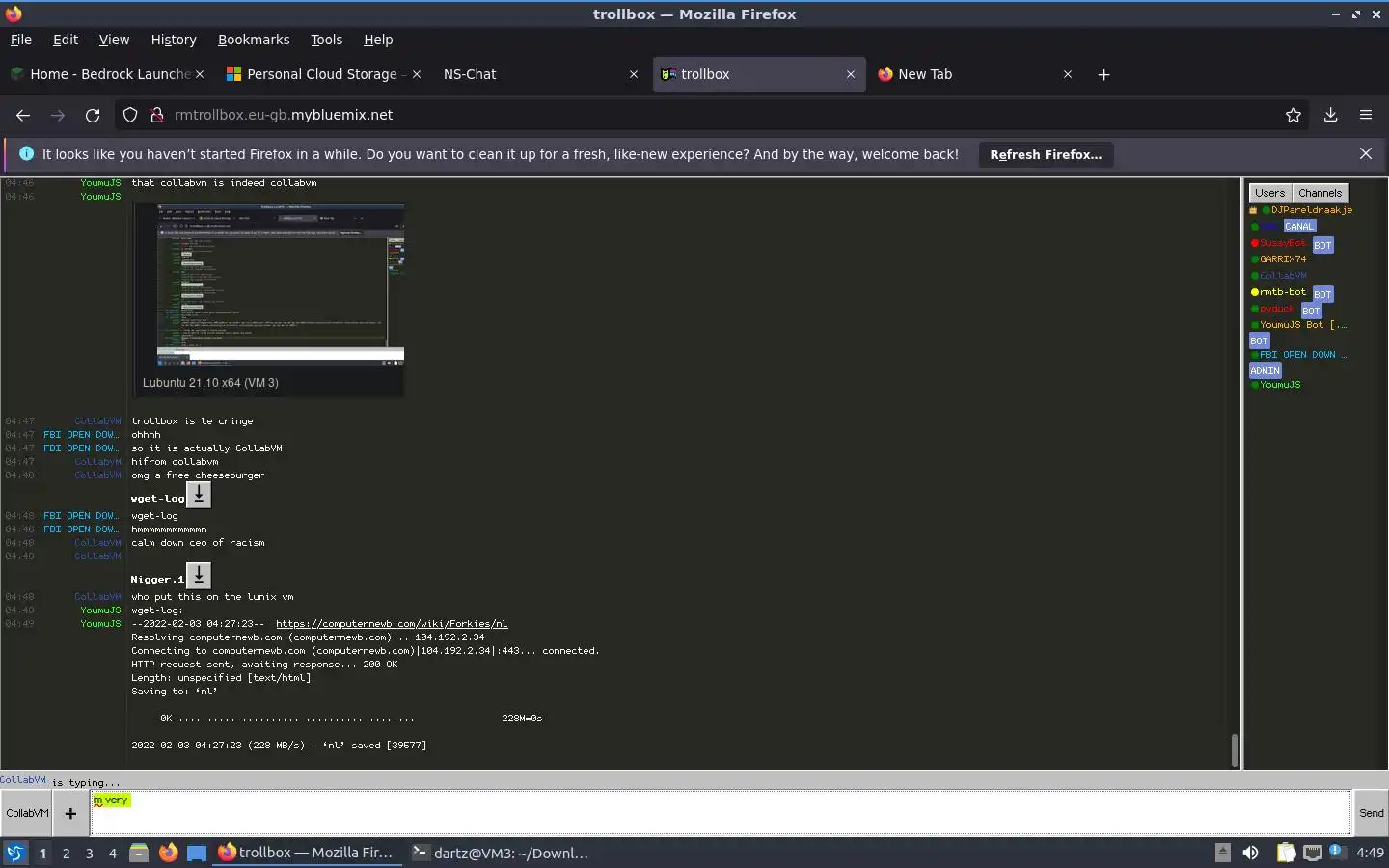Bookmark this page with the star icon
The image size is (1389, 868).
pyautogui.click(x=1294, y=115)
